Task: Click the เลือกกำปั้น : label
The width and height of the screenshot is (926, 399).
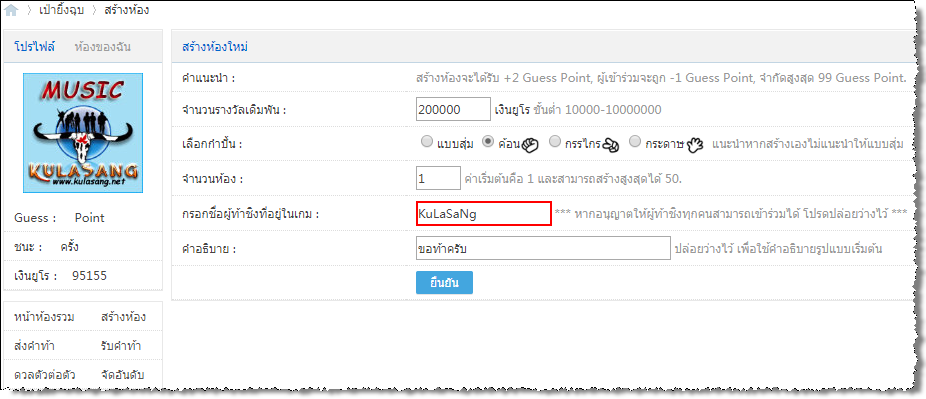Action: [213, 144]
